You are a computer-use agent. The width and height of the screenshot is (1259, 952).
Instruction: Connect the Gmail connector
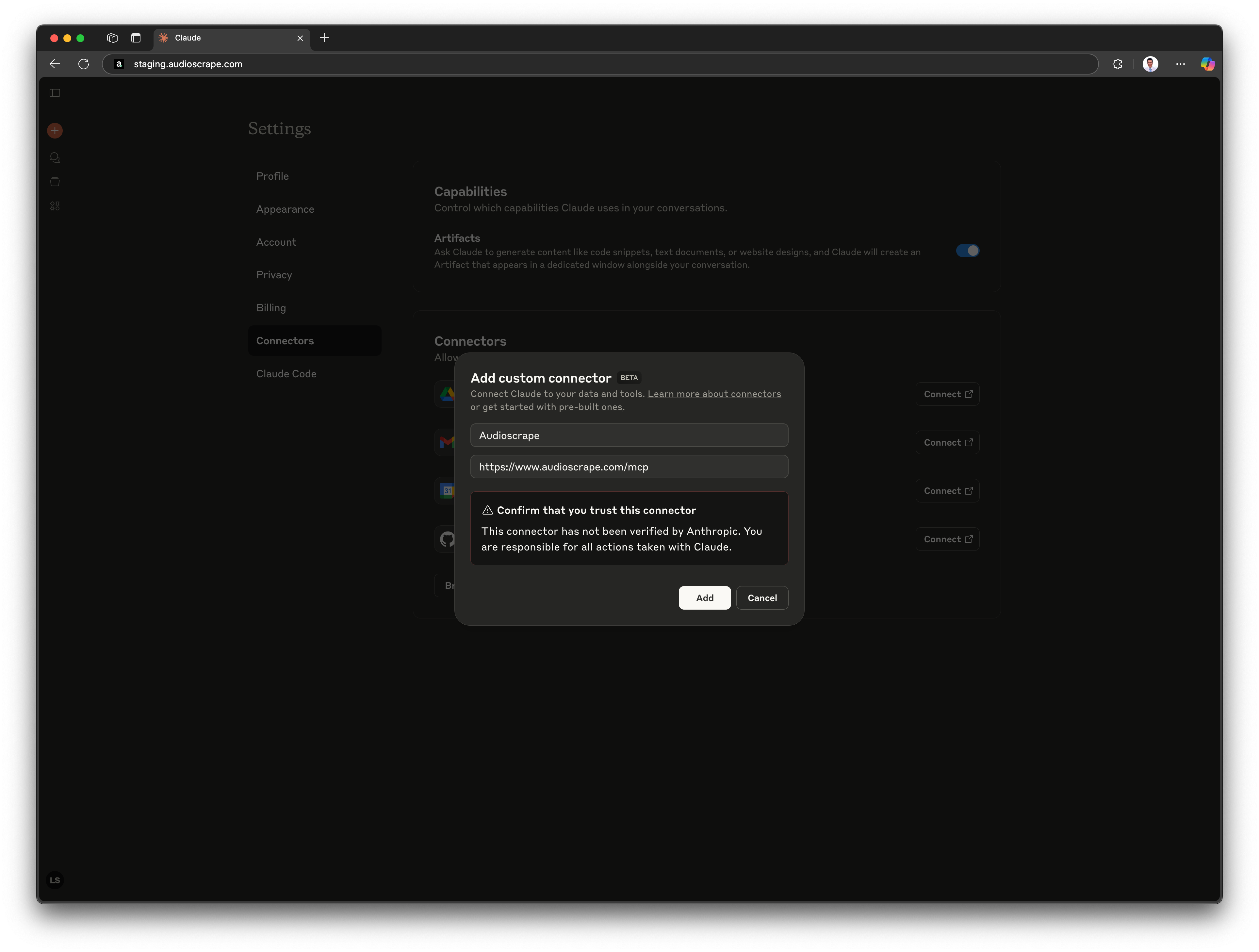[948, 442]
